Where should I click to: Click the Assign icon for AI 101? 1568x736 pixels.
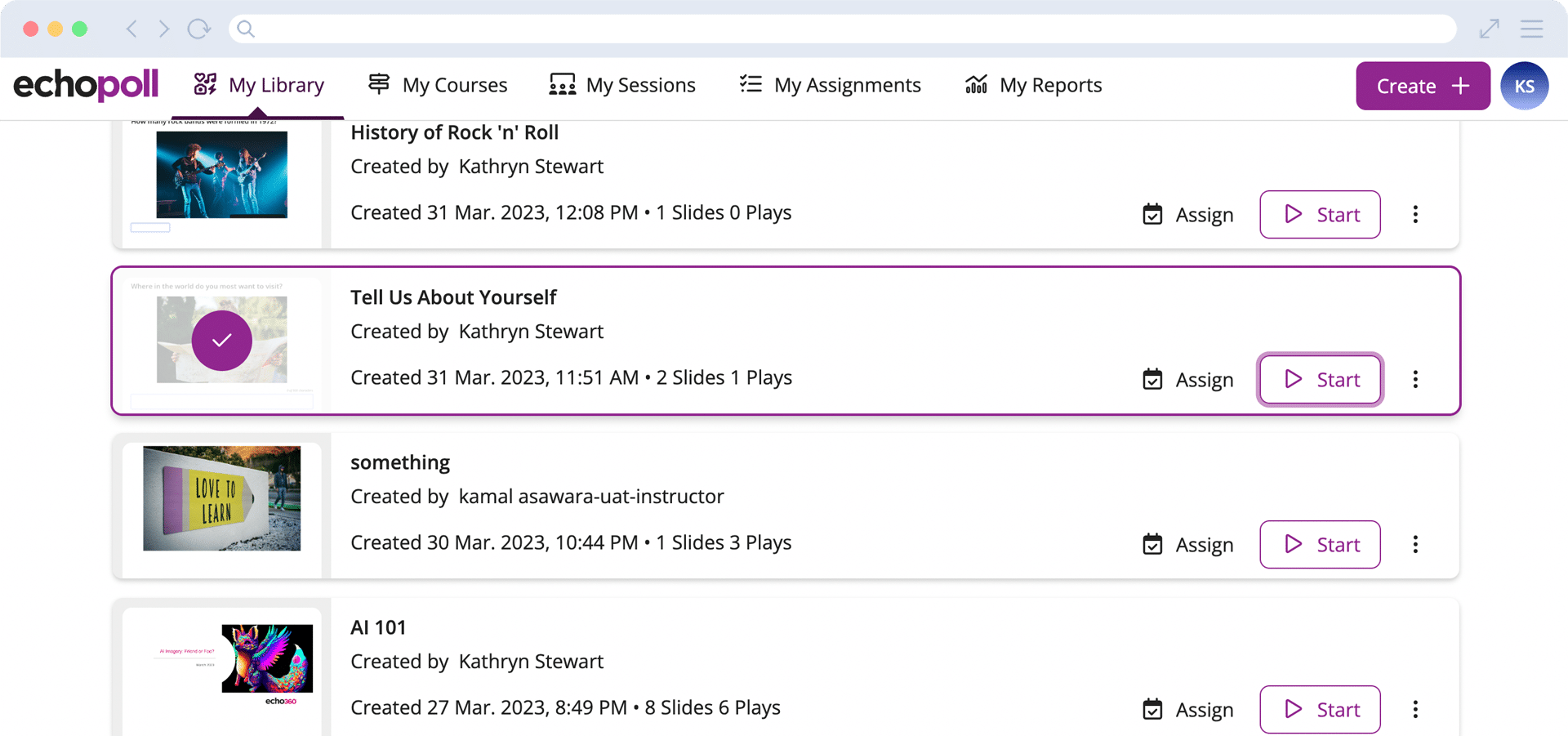[x=1152, y=709]
